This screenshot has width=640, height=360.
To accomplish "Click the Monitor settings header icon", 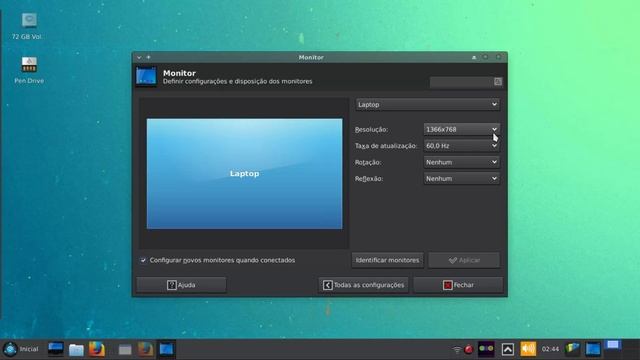I will pyautogui.click(x=146, y=76).
